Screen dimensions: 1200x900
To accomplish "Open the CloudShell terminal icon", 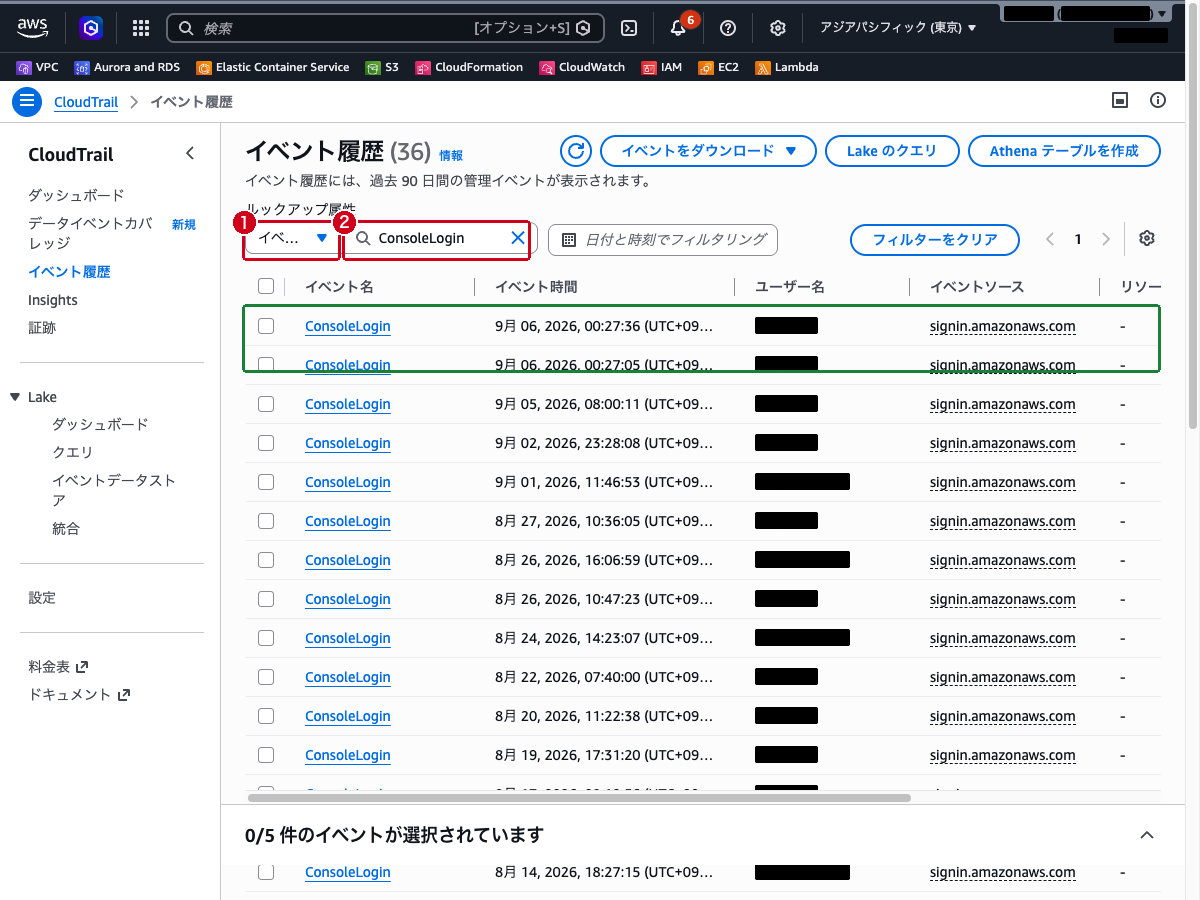I will pyautogui.click(x=629, y=28).
